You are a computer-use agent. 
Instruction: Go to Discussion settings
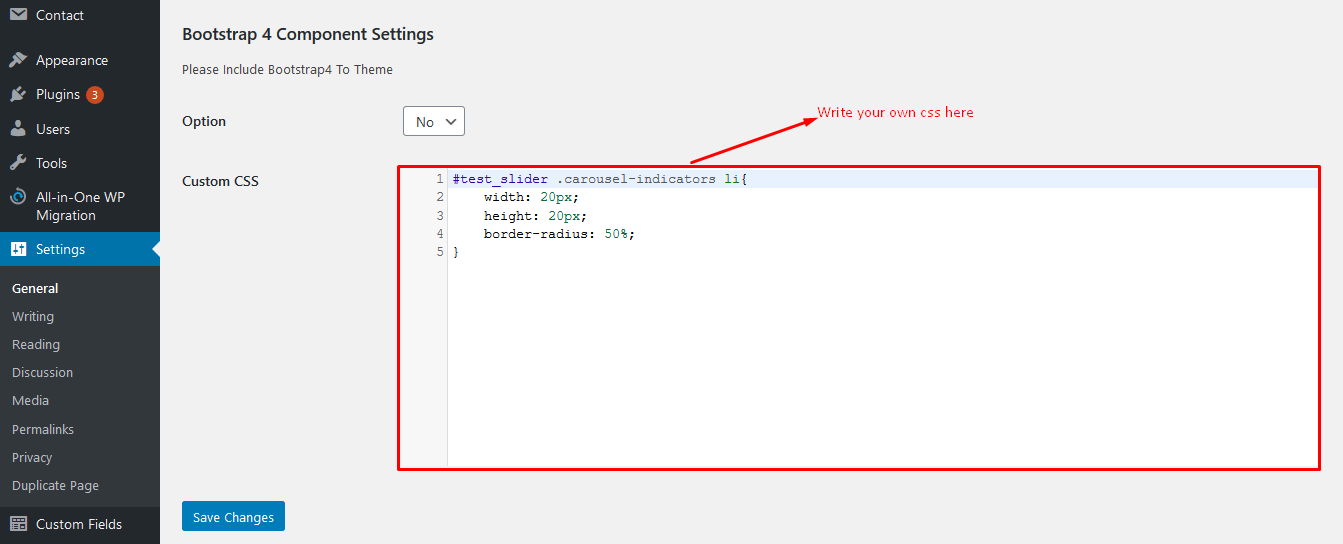click(x=42, y=372)
